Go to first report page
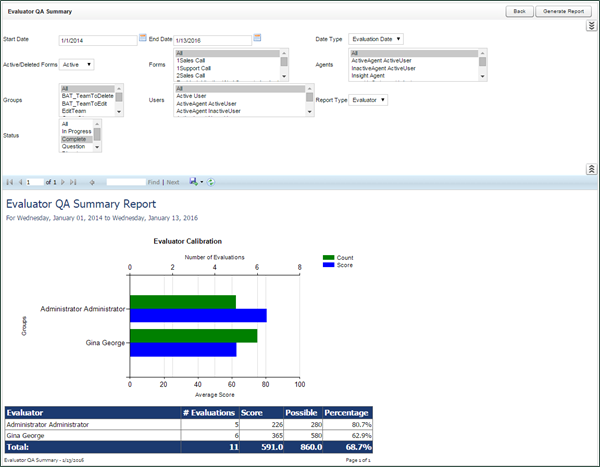The width and height of the screenshot is (600, 467). pos(9,183)
